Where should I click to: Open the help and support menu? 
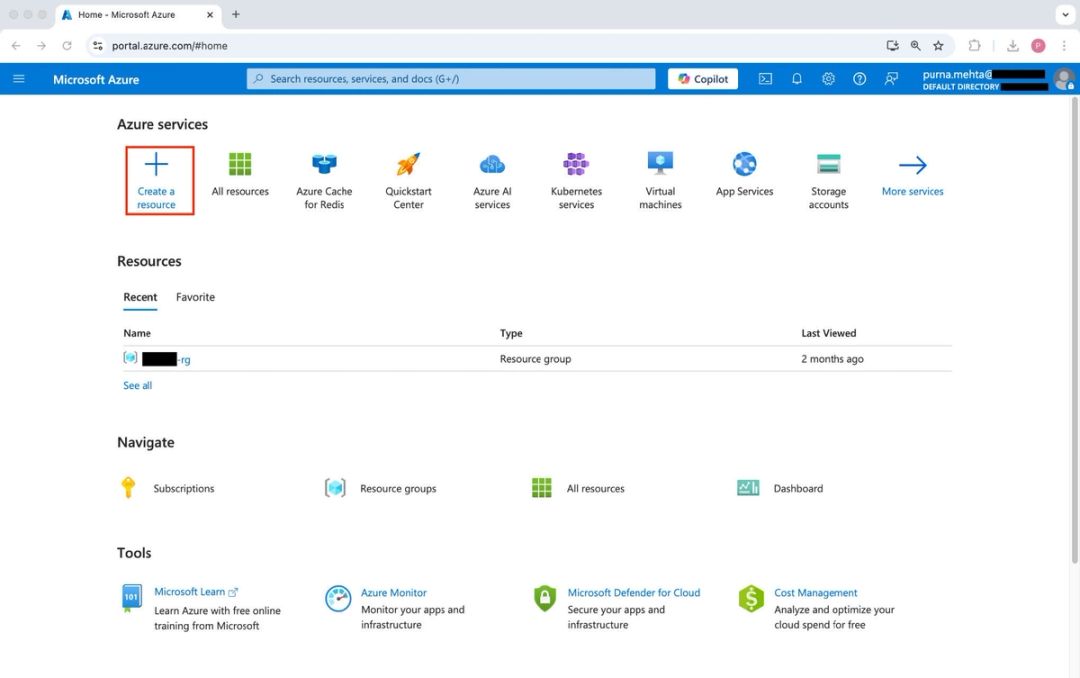click(x=859, y=78)
